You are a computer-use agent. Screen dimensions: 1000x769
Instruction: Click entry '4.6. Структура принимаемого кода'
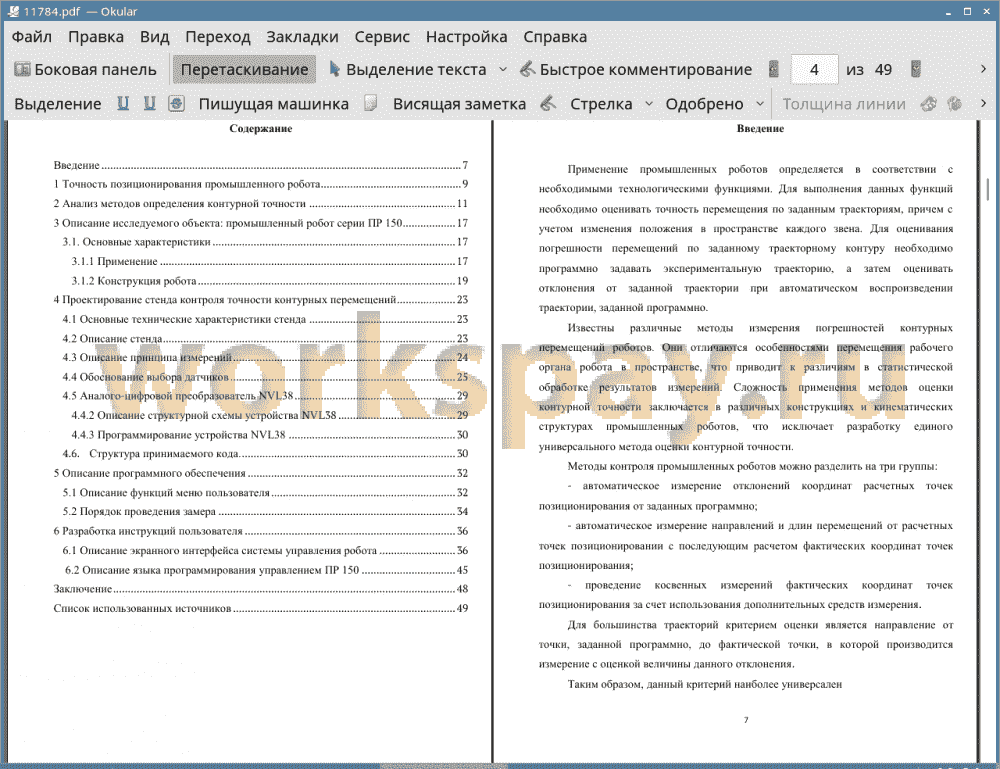tap(265, 453)
